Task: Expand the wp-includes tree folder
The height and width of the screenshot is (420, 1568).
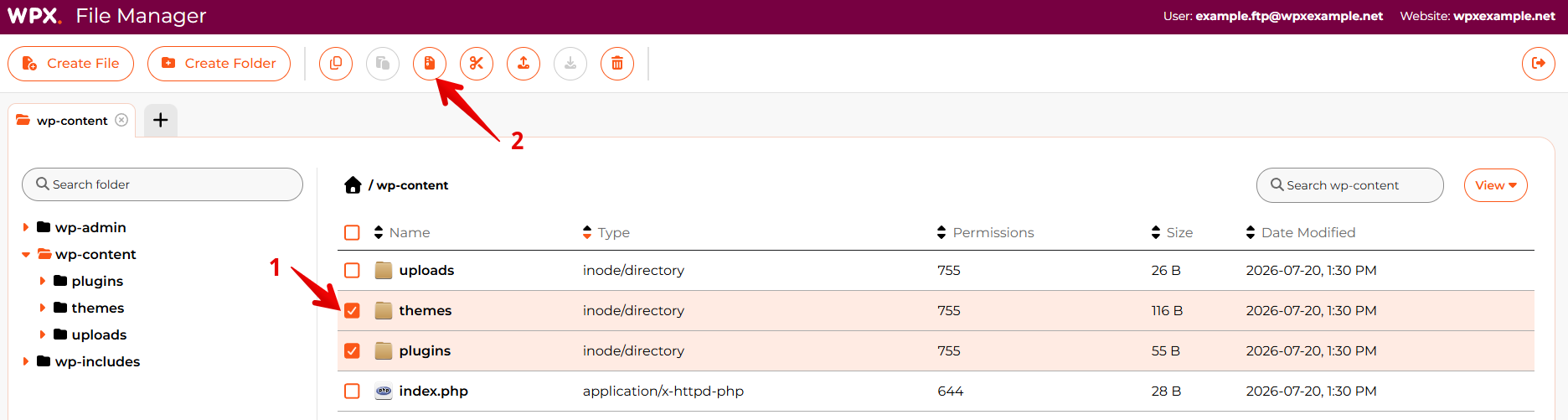Action: coord(26,361)
